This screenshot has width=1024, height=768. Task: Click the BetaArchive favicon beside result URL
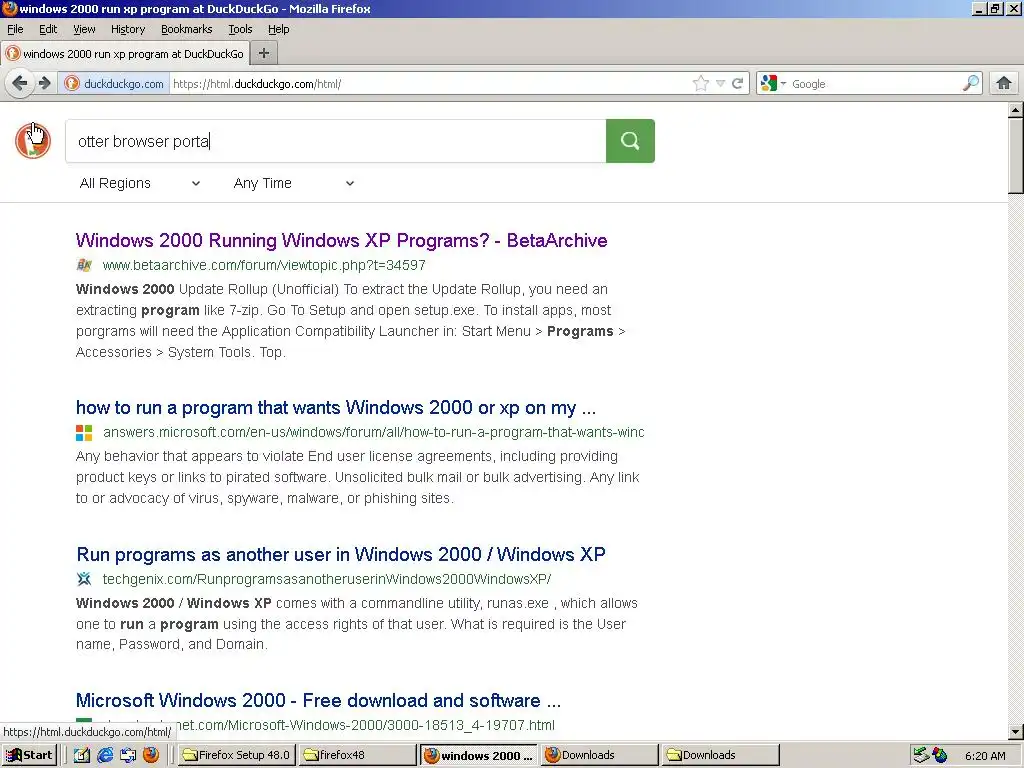tap(84, 265)
